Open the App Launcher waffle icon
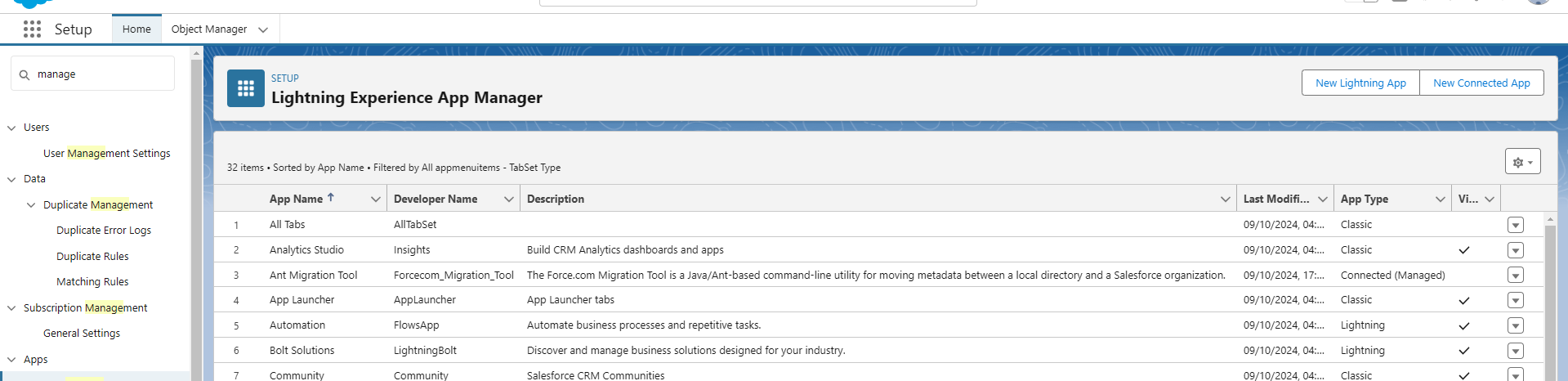The image size is (1568, 381). pos(32,29)
